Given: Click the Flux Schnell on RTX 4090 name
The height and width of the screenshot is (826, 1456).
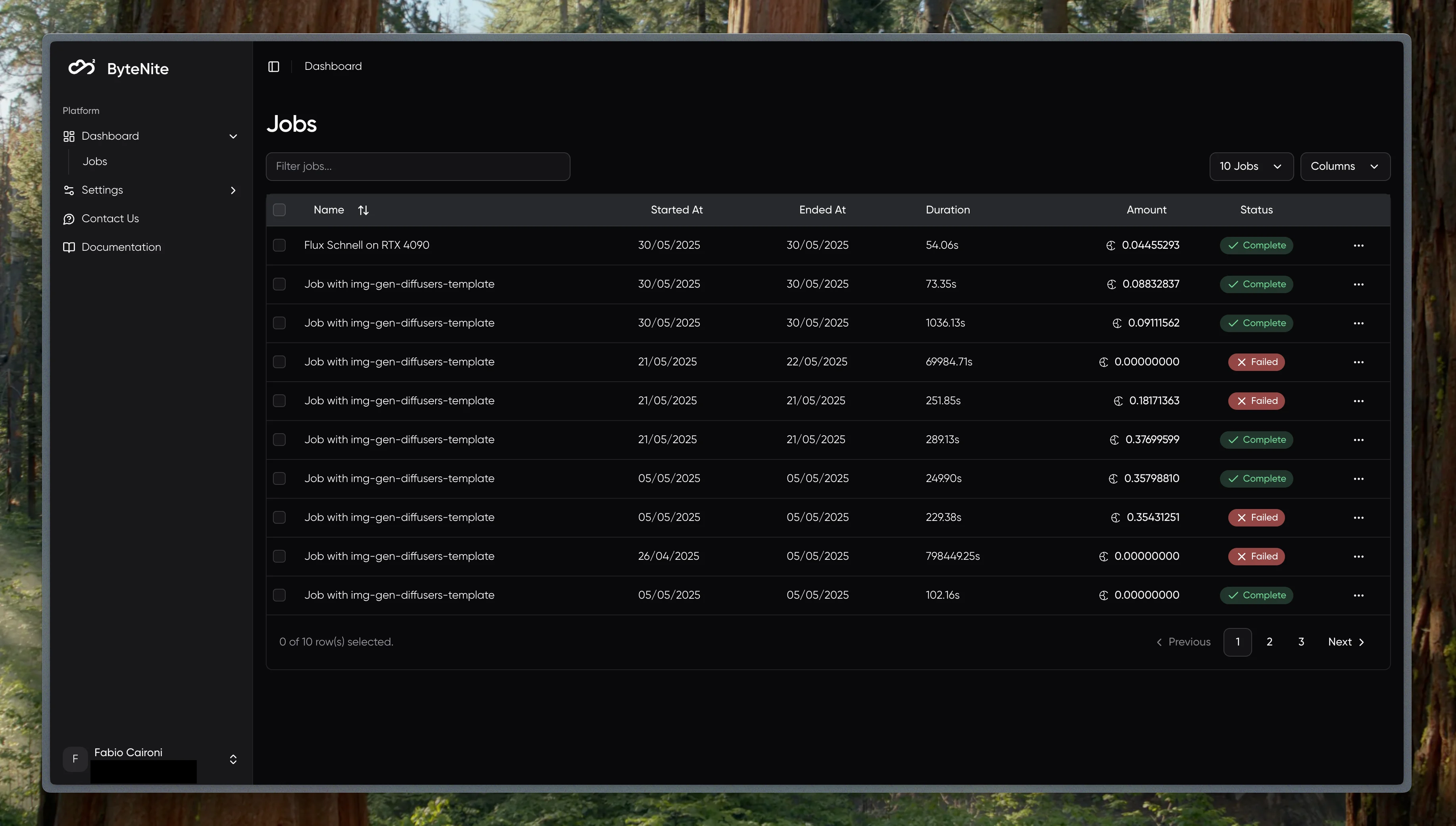Looking at the screenshot, I should click(x=367, y=245).
